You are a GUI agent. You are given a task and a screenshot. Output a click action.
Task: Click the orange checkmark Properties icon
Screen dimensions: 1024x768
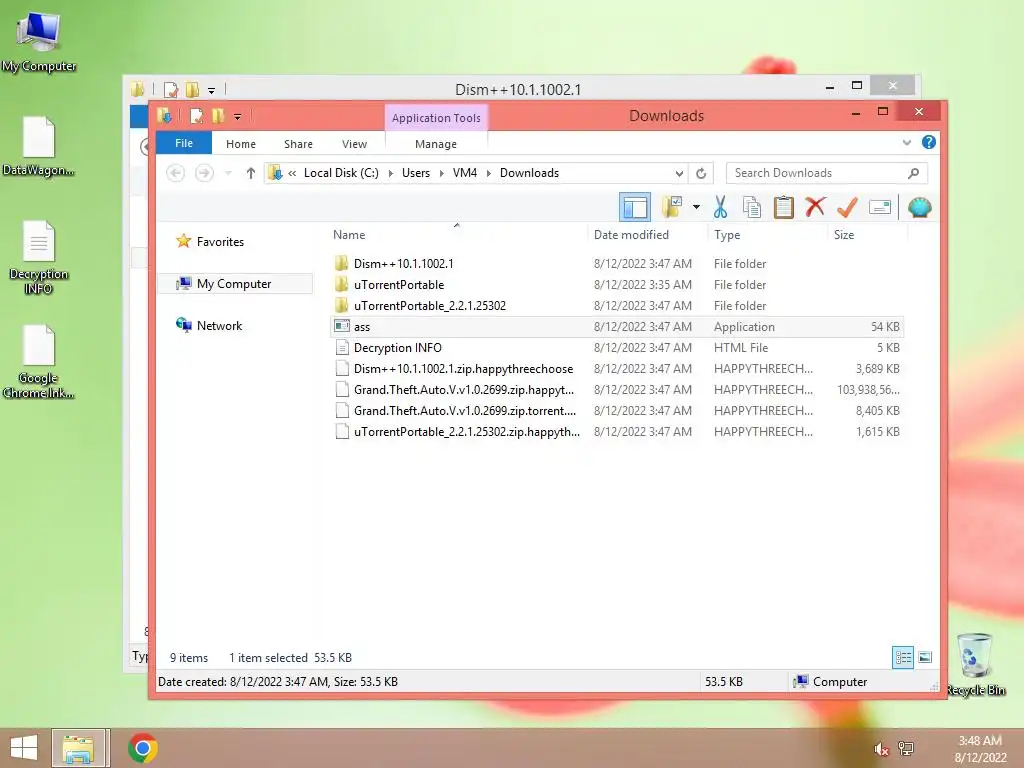click(x=847, y=207)
